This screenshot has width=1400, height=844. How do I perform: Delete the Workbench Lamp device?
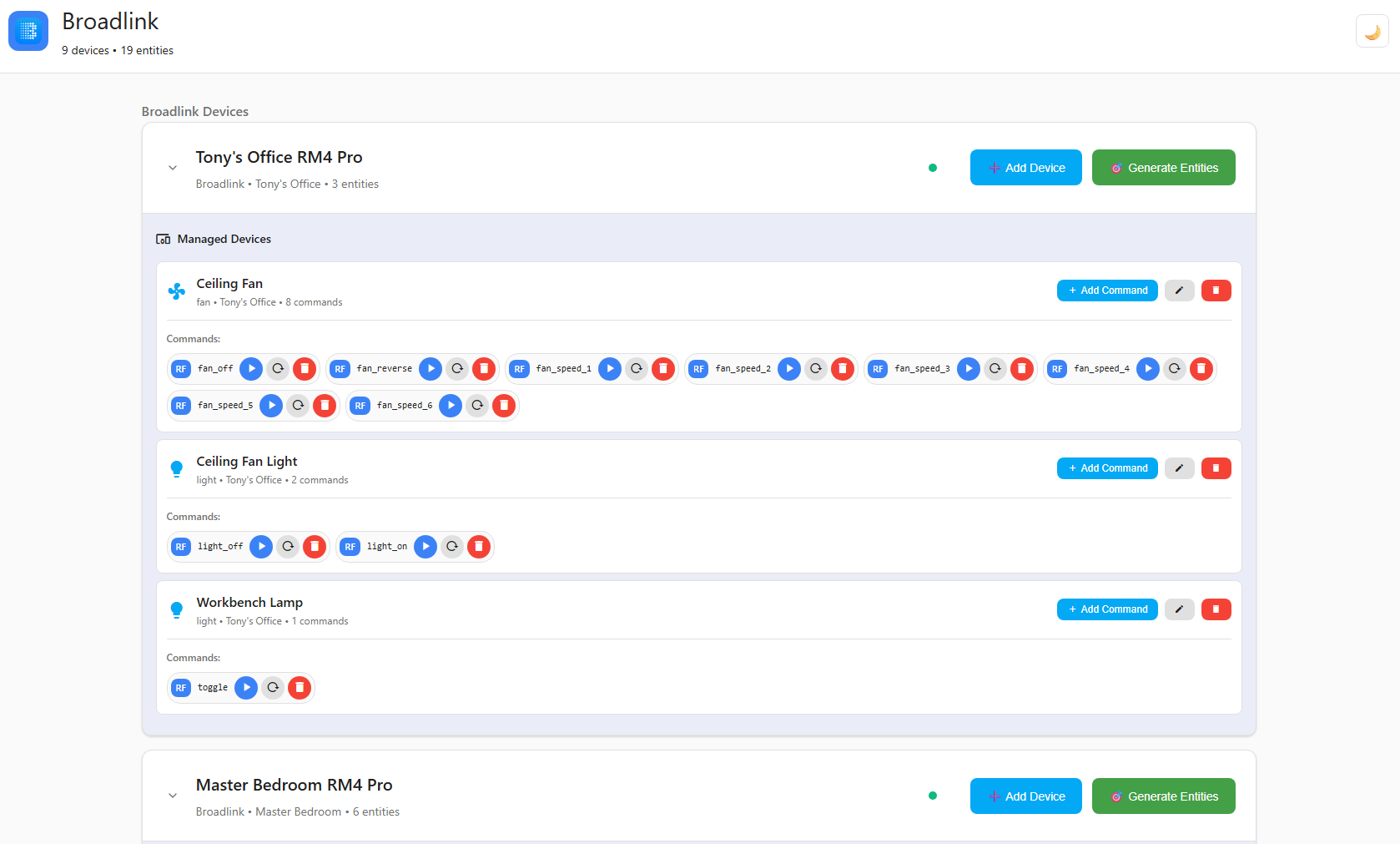[1216, 609]
